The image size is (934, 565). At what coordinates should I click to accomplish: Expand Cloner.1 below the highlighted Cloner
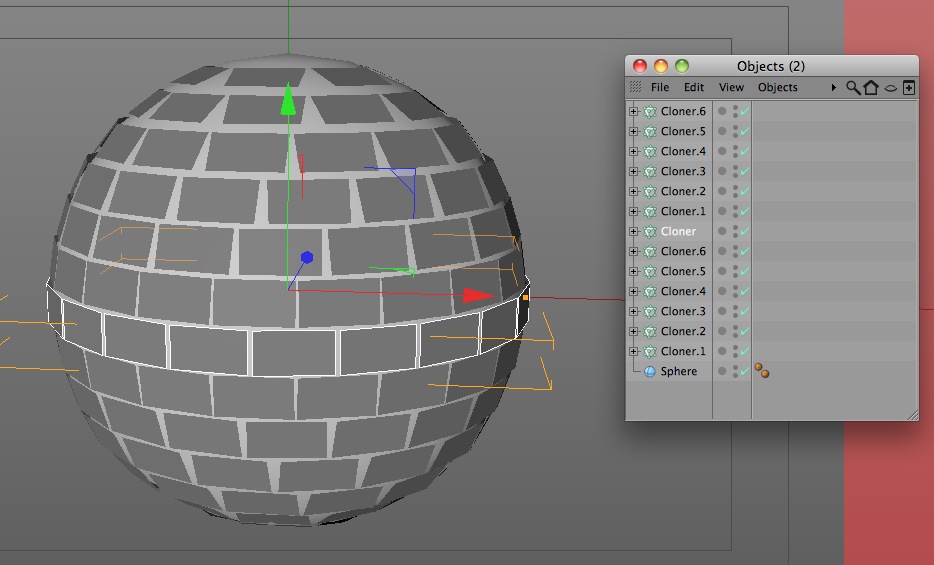click(x=633, y=351)
